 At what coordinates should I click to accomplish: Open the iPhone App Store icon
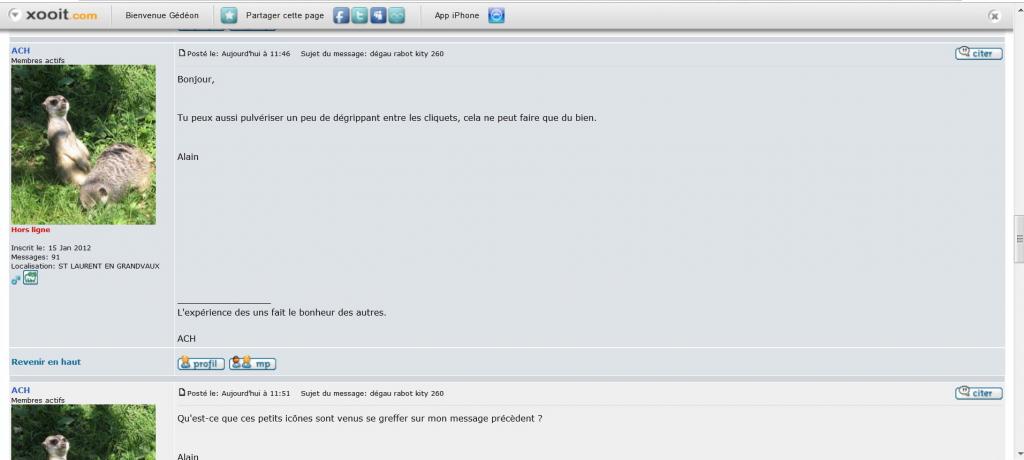(496, 16)
